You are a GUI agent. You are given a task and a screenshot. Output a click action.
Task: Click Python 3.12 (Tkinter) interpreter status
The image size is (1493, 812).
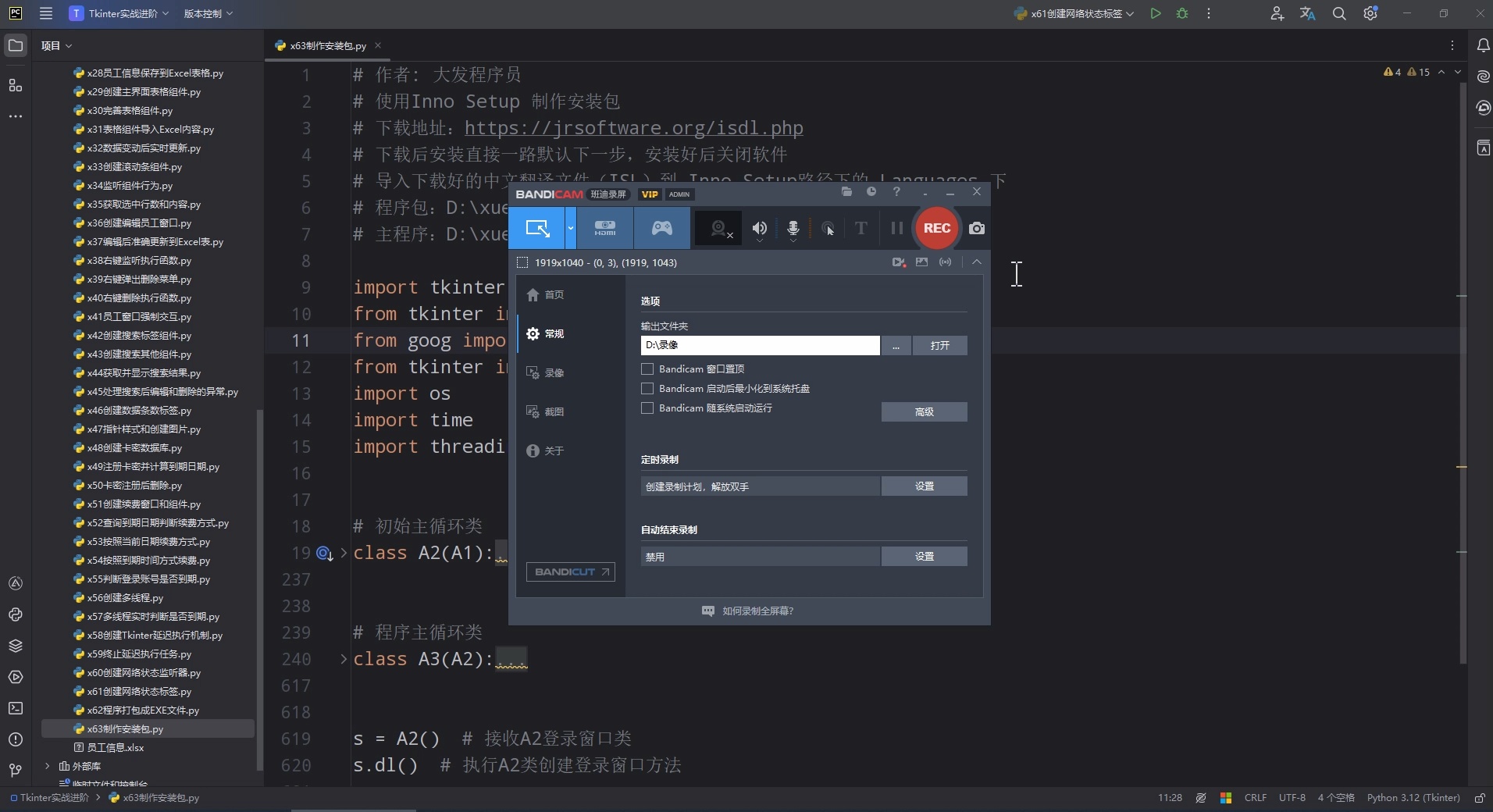click(x=1413, y=798)
